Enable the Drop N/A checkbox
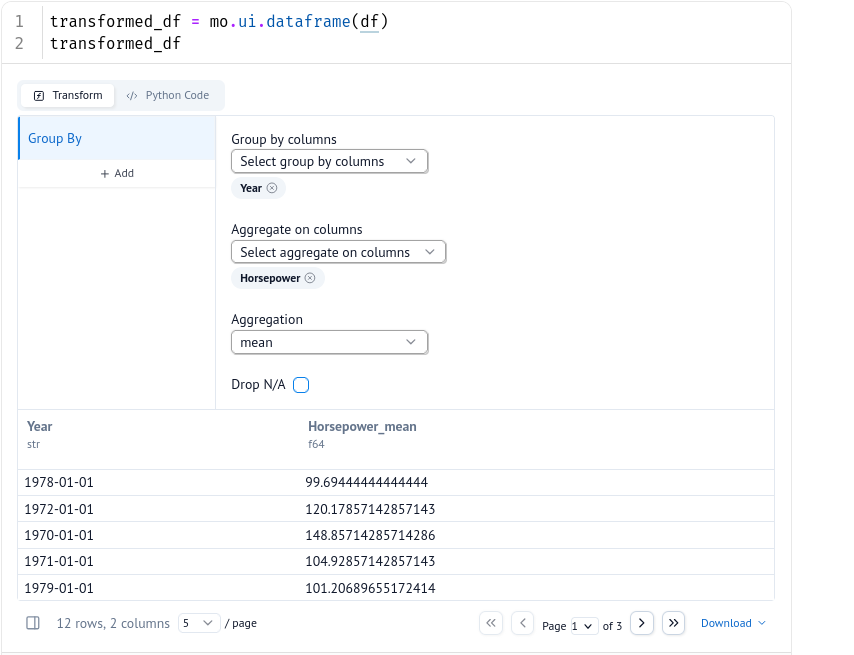 (x=301, y=385)
